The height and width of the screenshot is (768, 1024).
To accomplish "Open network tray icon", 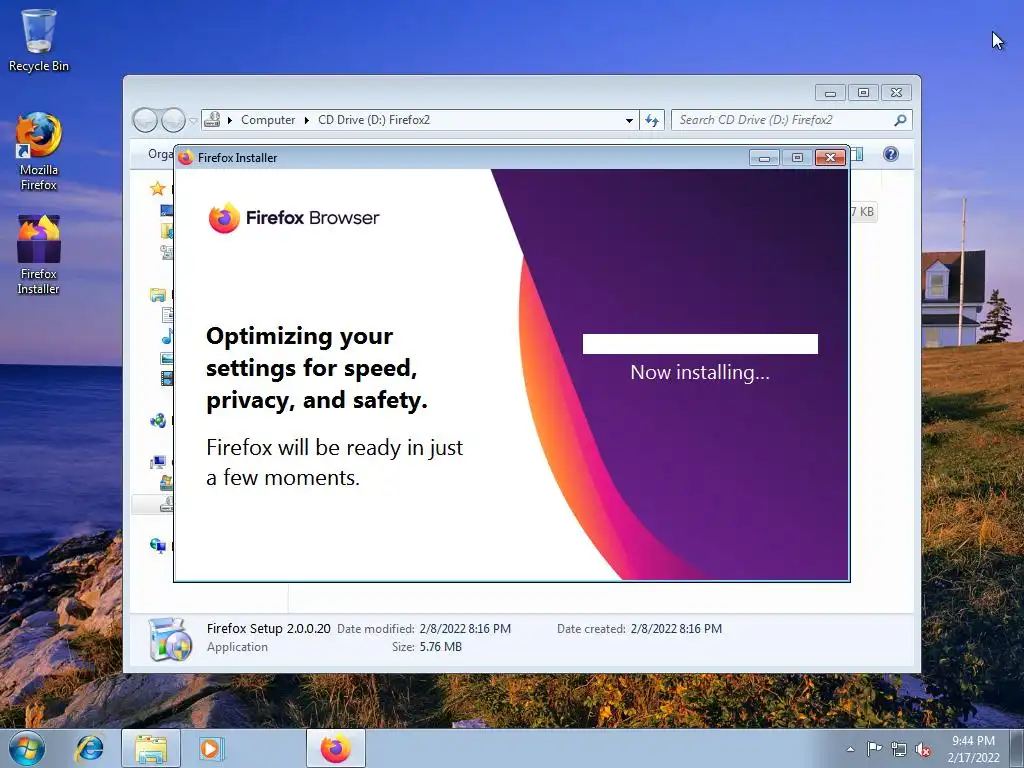I will [899, 749].
